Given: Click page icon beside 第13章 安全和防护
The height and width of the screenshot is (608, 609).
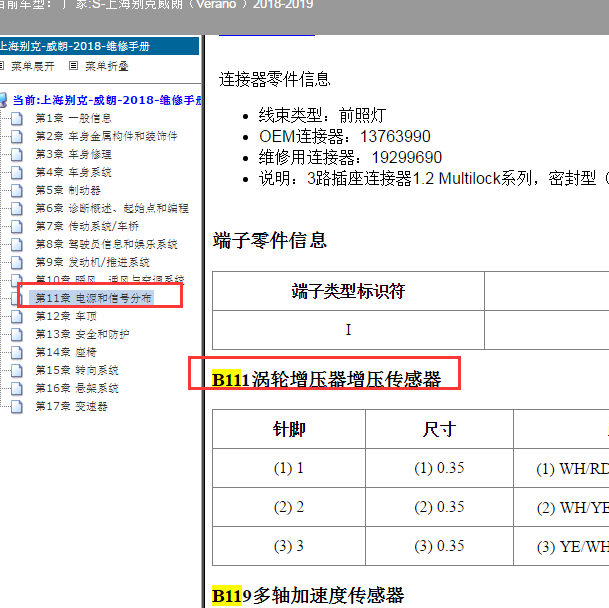Looking at the screenshot, I should (x=17, y=334).
